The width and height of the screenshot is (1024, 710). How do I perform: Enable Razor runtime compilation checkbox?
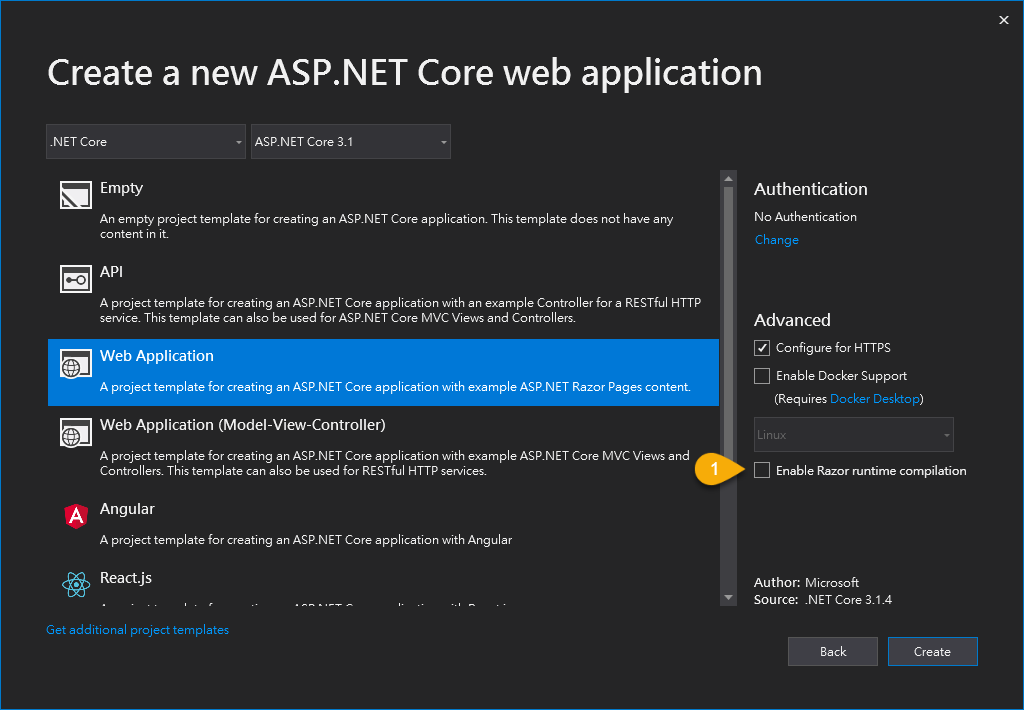coord(762,471)
